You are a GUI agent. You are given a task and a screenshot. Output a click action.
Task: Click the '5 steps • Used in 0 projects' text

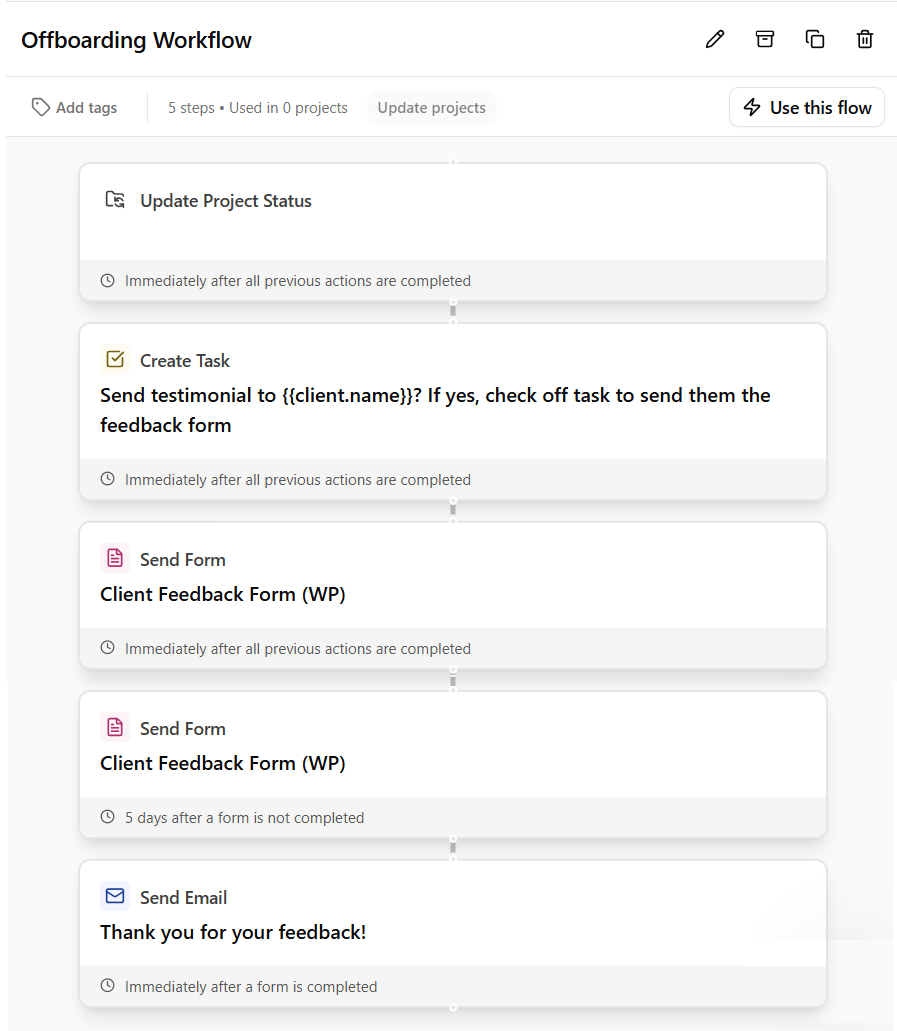[x=257, y=108]
